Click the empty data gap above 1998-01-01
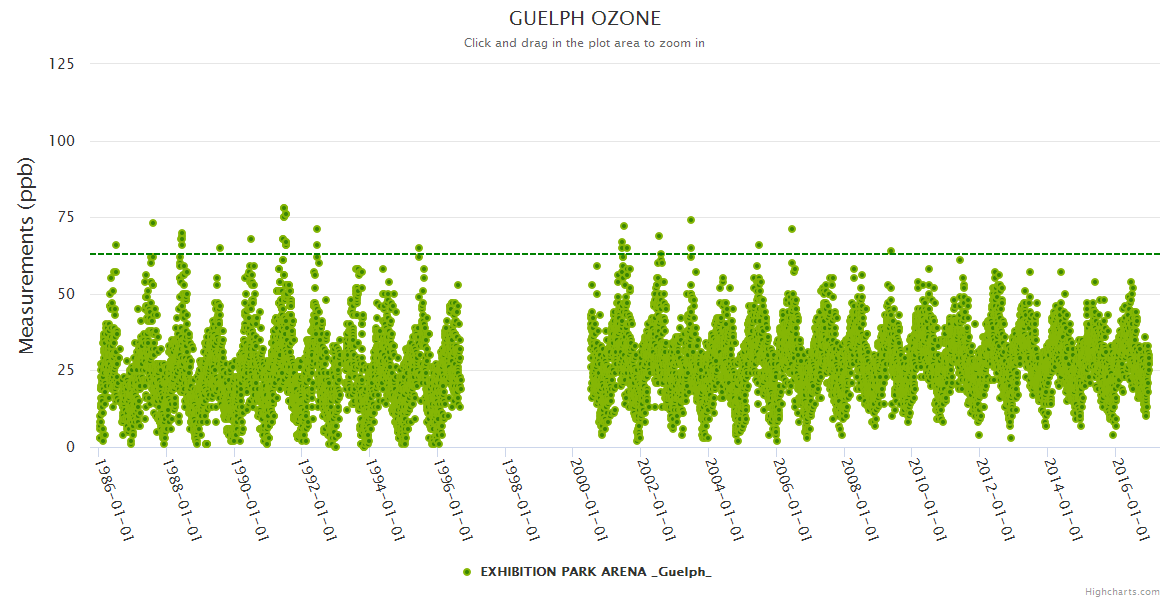This screenshot has width=1170, height=600. 520,350
